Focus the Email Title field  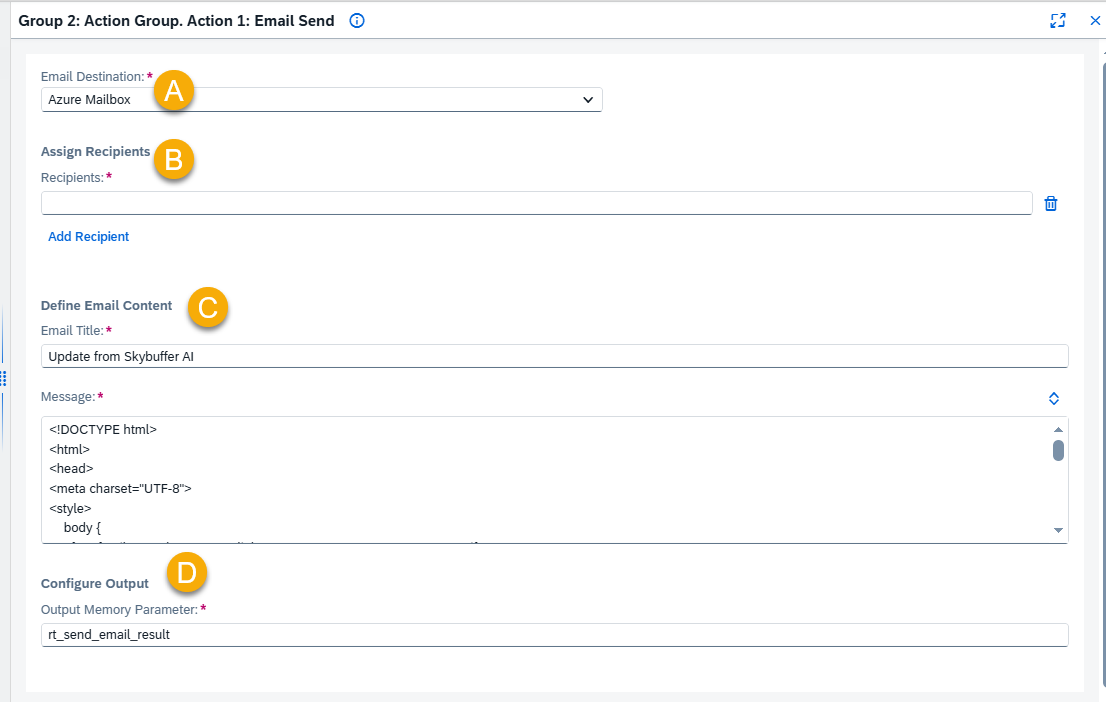pos(554,356)
